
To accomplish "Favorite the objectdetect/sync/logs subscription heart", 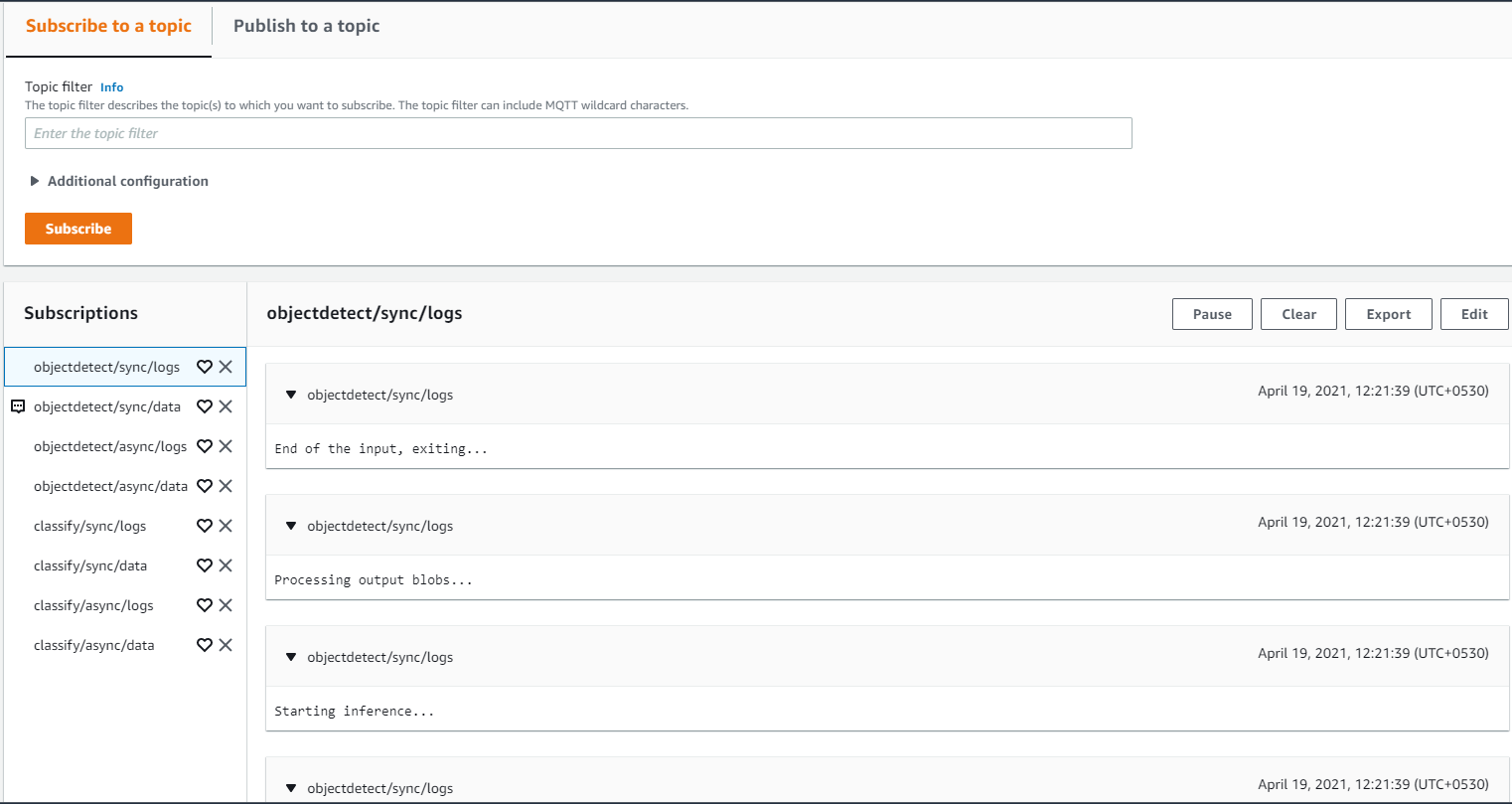I will (205, 367).
